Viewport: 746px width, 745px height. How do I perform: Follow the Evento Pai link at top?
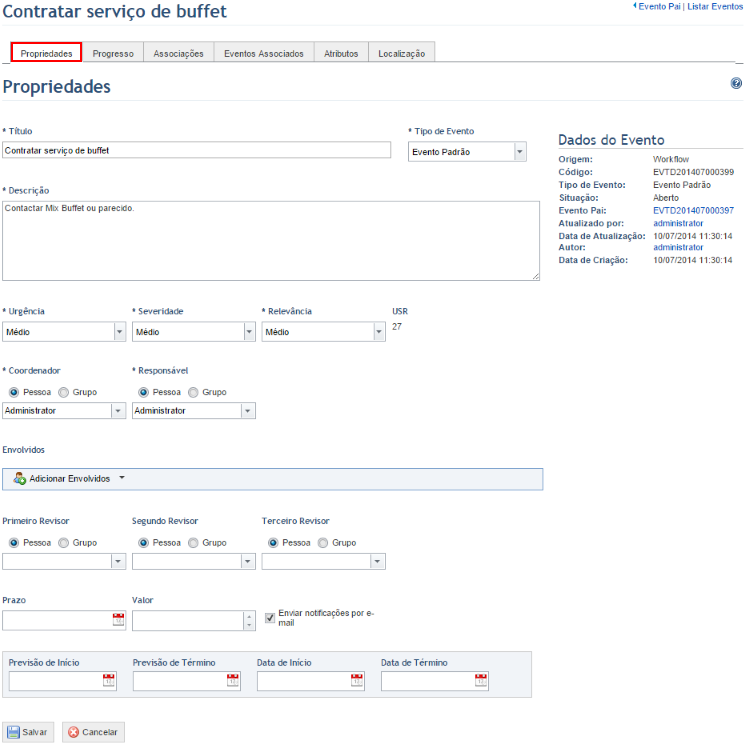pos(657,6)
